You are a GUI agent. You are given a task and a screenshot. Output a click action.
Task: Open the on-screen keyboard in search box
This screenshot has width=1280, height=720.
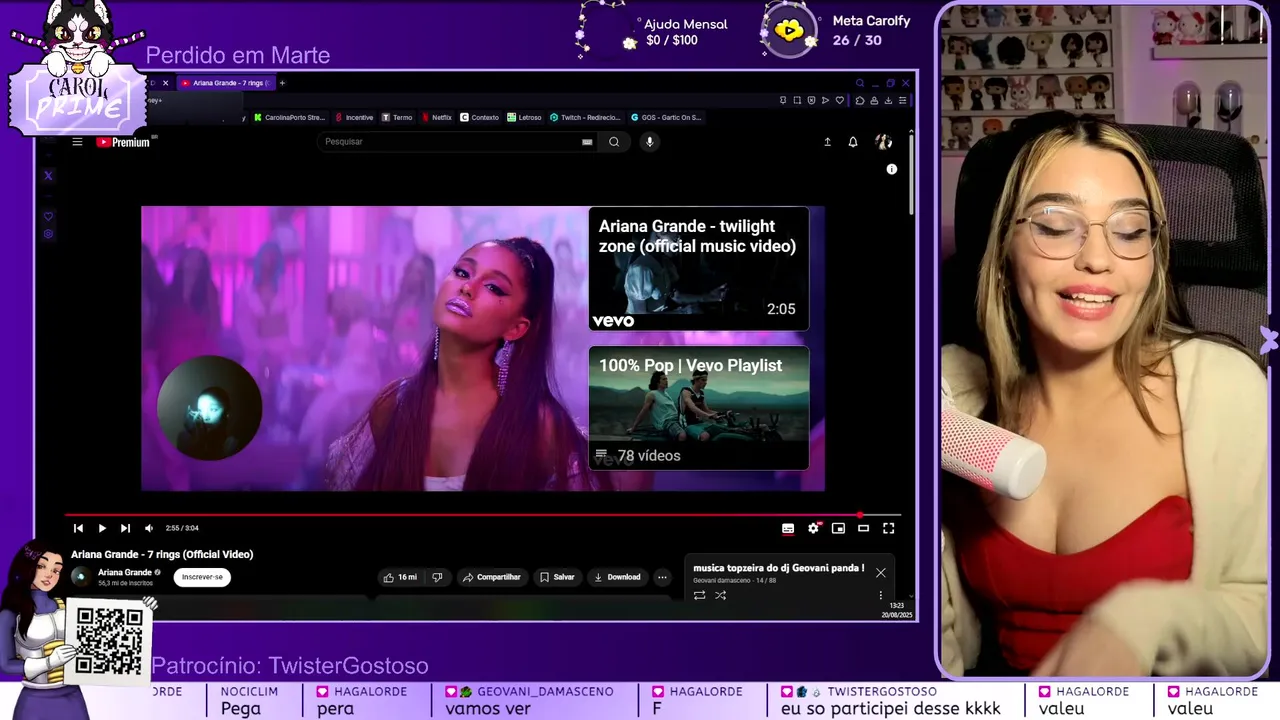click(587, 142)
